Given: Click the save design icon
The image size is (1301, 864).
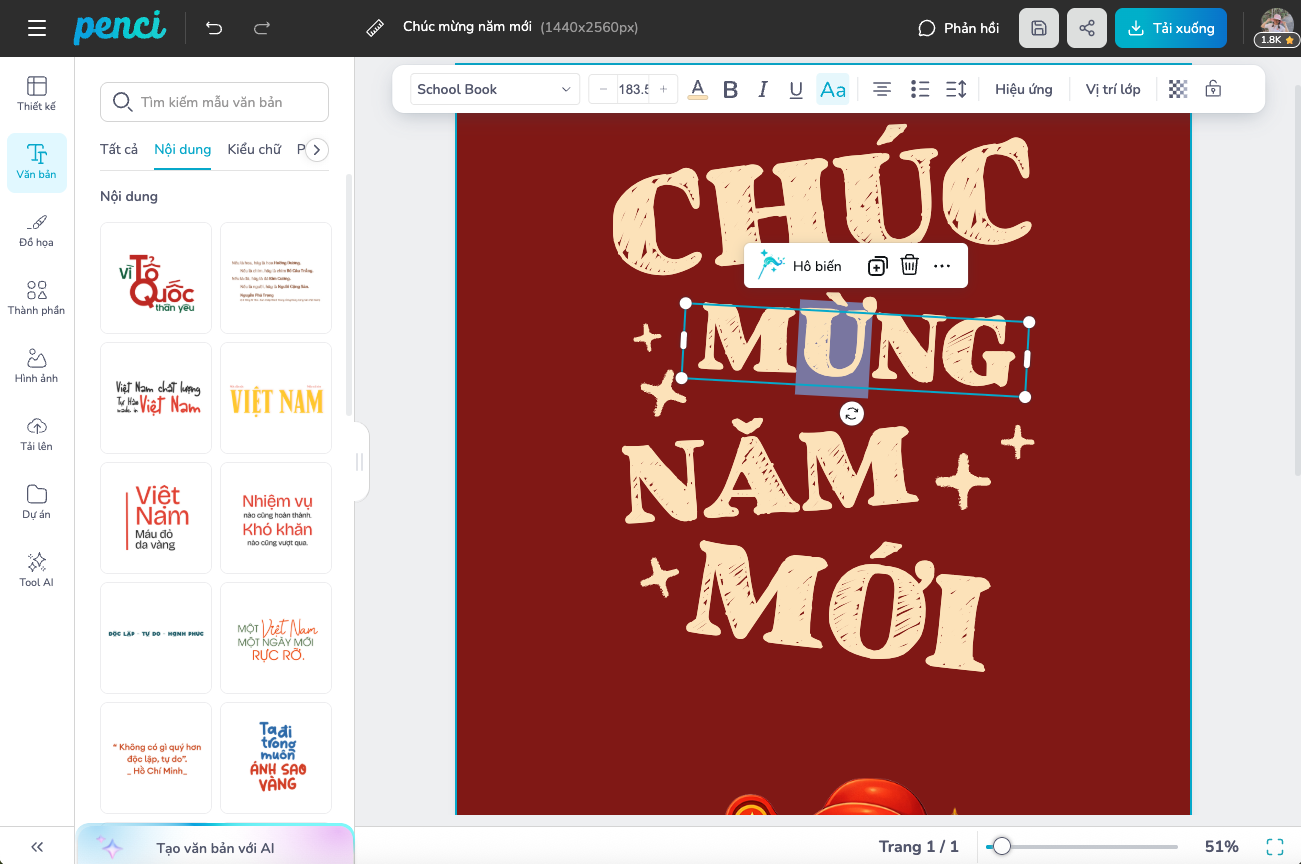Looking at the screenshot, I should click(1039, 28).
